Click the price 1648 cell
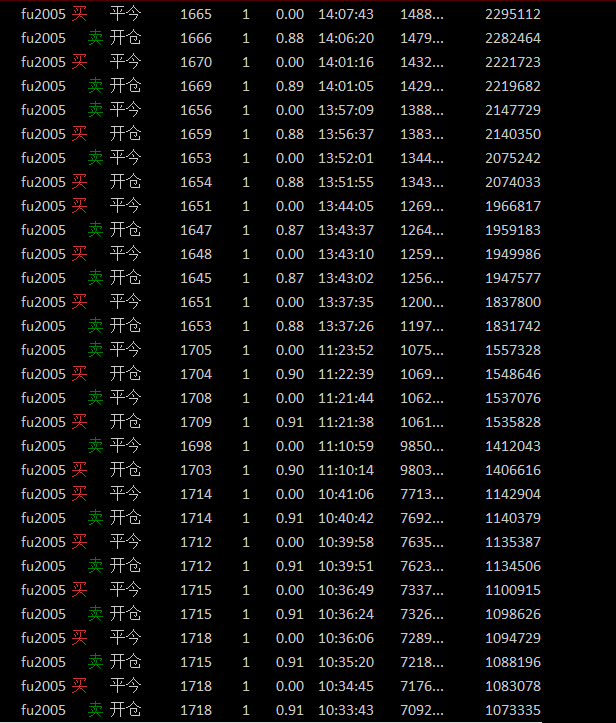The height and width of the screenshot is (723, 616). click(196, 254)
